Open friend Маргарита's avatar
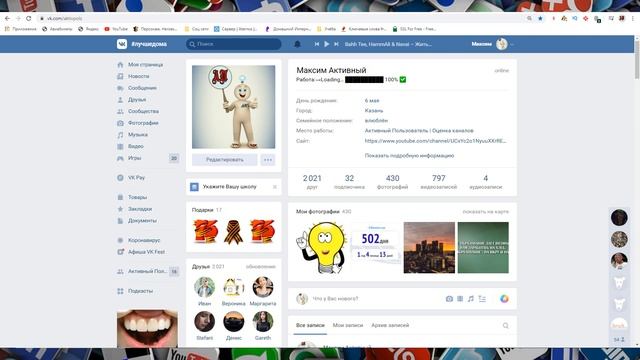640x360 pixels. [262, 287]
